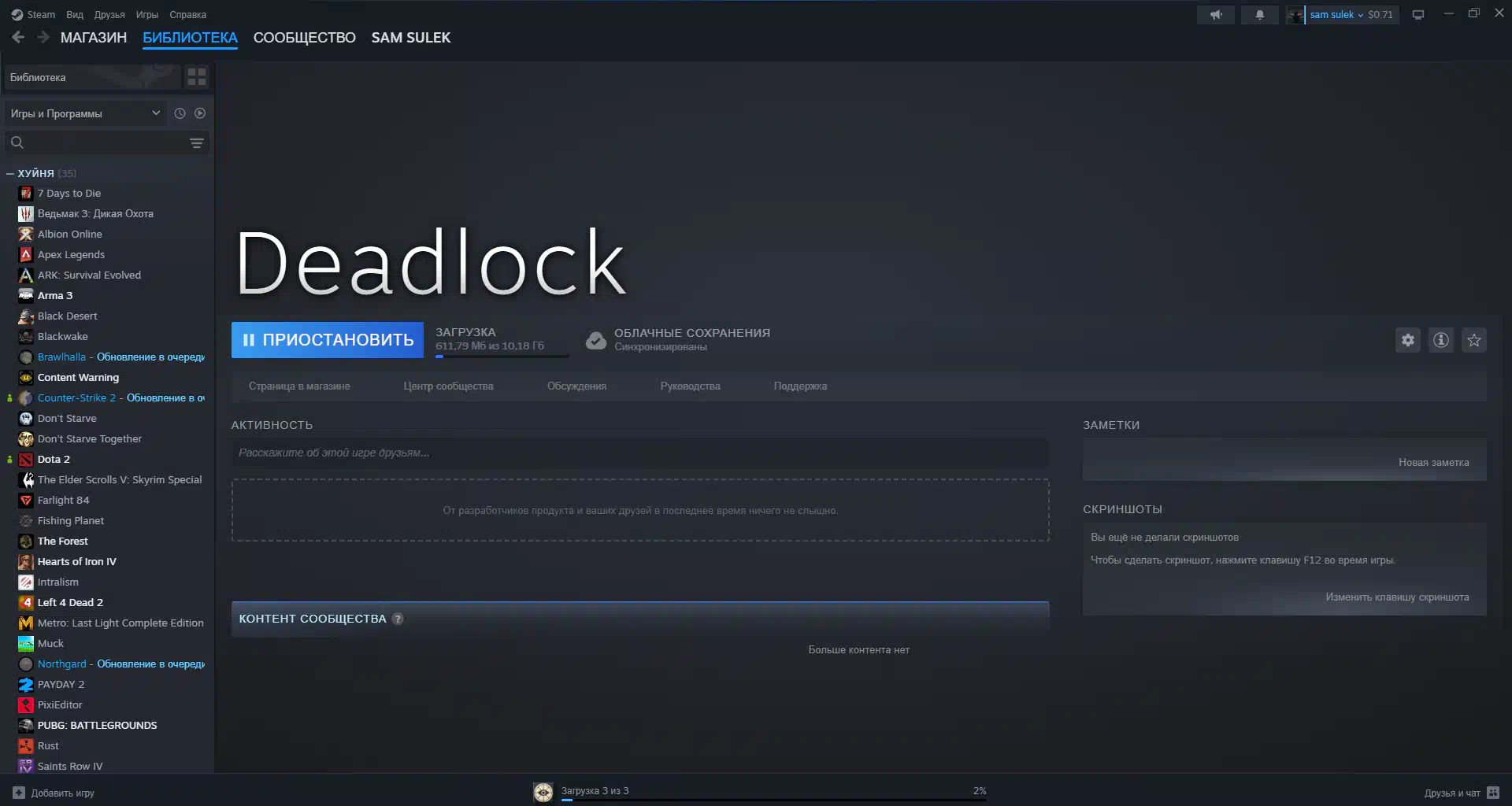Open the Вид menu
1512x806 pixels.
click(x=75, y=14)
